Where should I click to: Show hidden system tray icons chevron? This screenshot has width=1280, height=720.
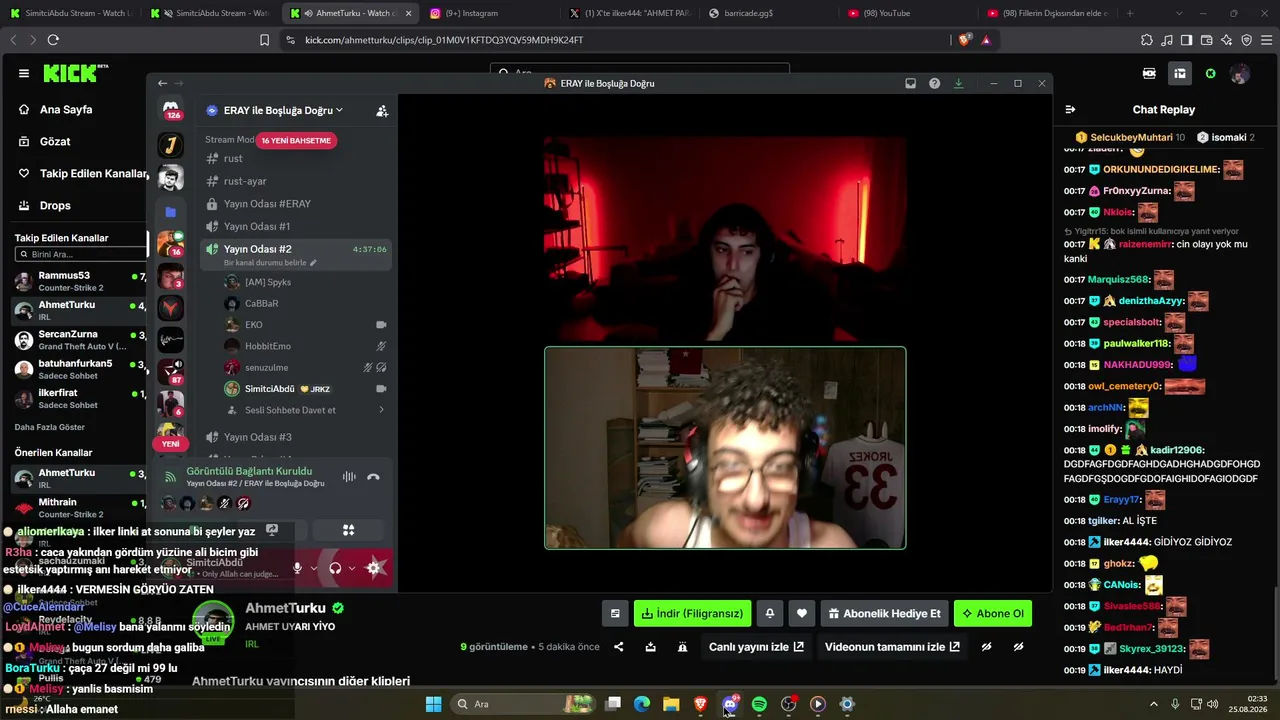(x=1153, y=704)
